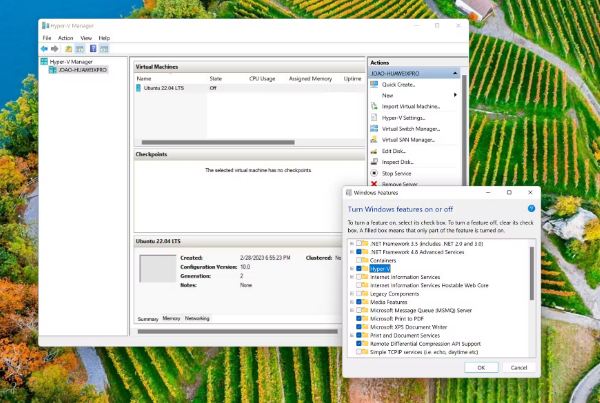Screen dimensions: 600x403
Task: Expand the Internet Information Services node
Action: [x=352, y=277]
